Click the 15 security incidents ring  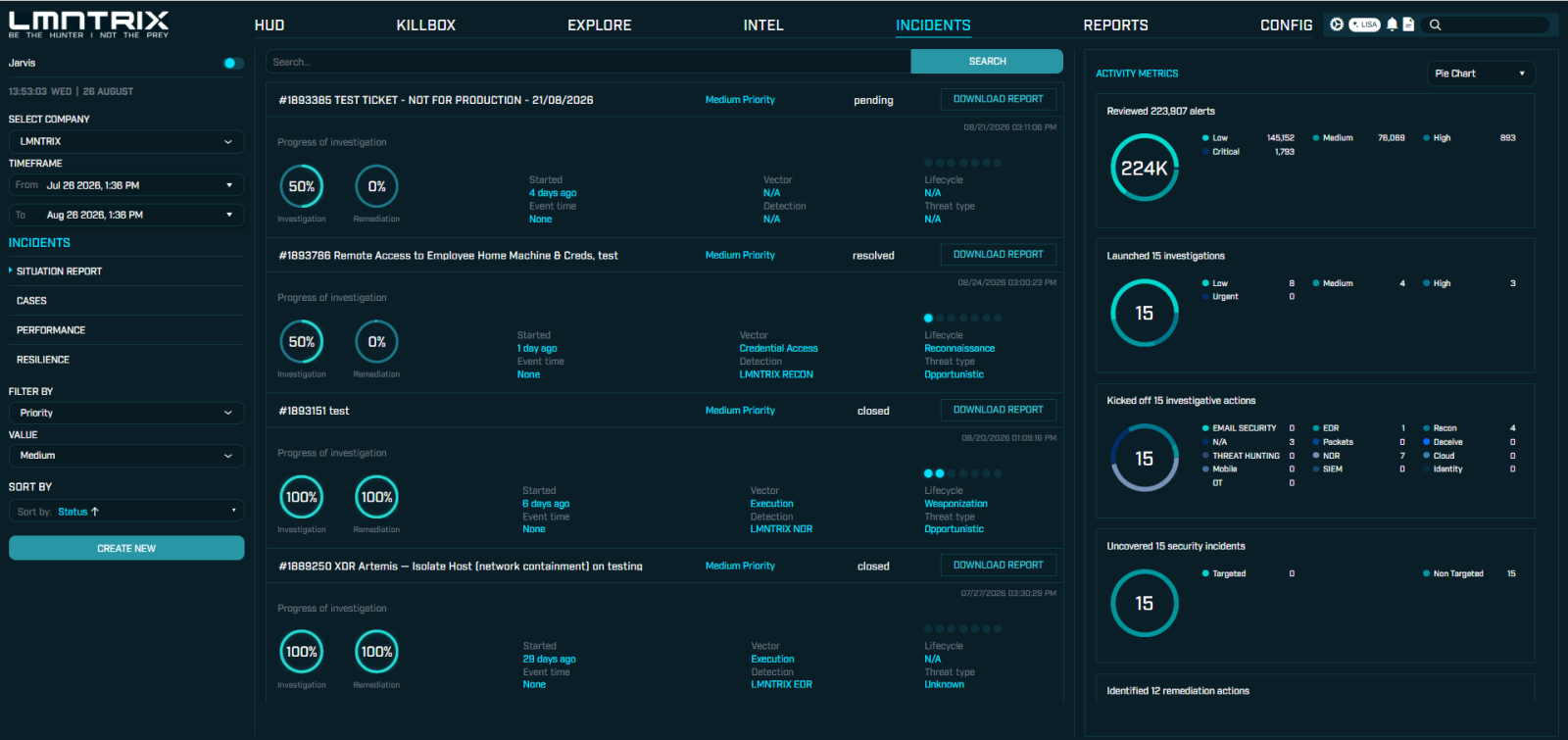[1145, 603]
